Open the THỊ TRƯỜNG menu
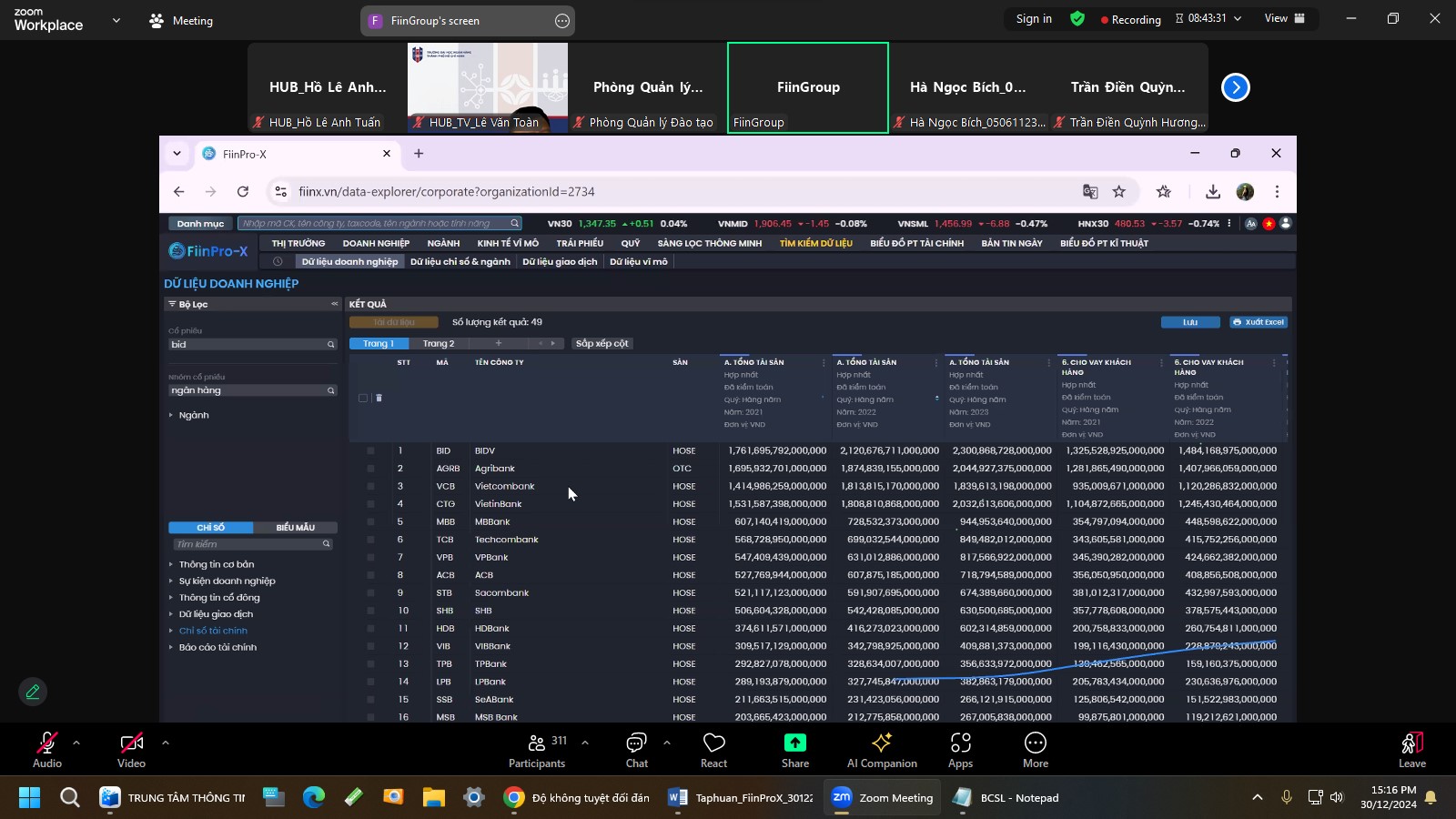 pyautogui.click(x=298, y=243)
